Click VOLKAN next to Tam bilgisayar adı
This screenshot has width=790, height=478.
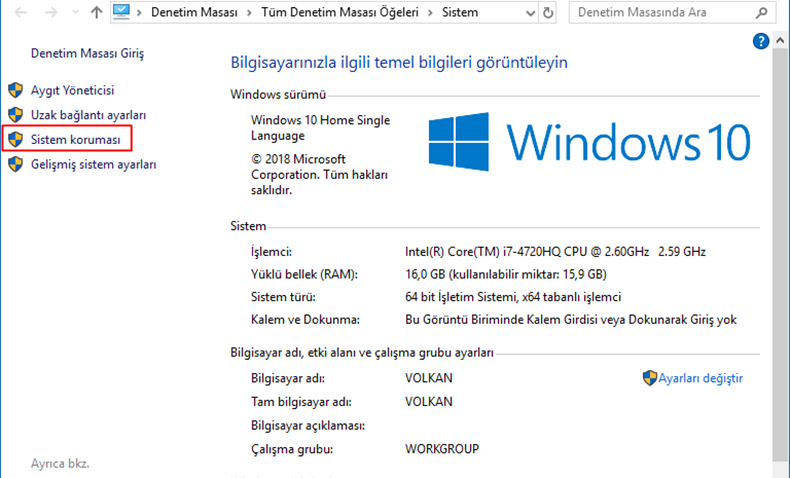coord(429,402)
